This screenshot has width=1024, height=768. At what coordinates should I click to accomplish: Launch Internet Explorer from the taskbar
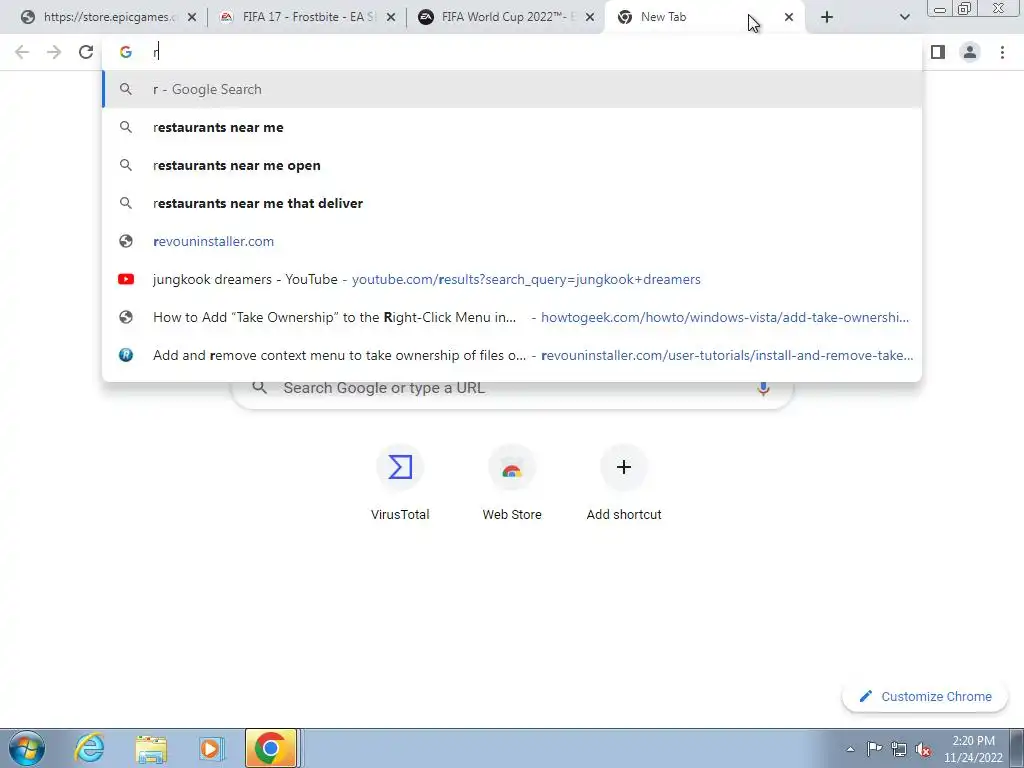[89, 748]
